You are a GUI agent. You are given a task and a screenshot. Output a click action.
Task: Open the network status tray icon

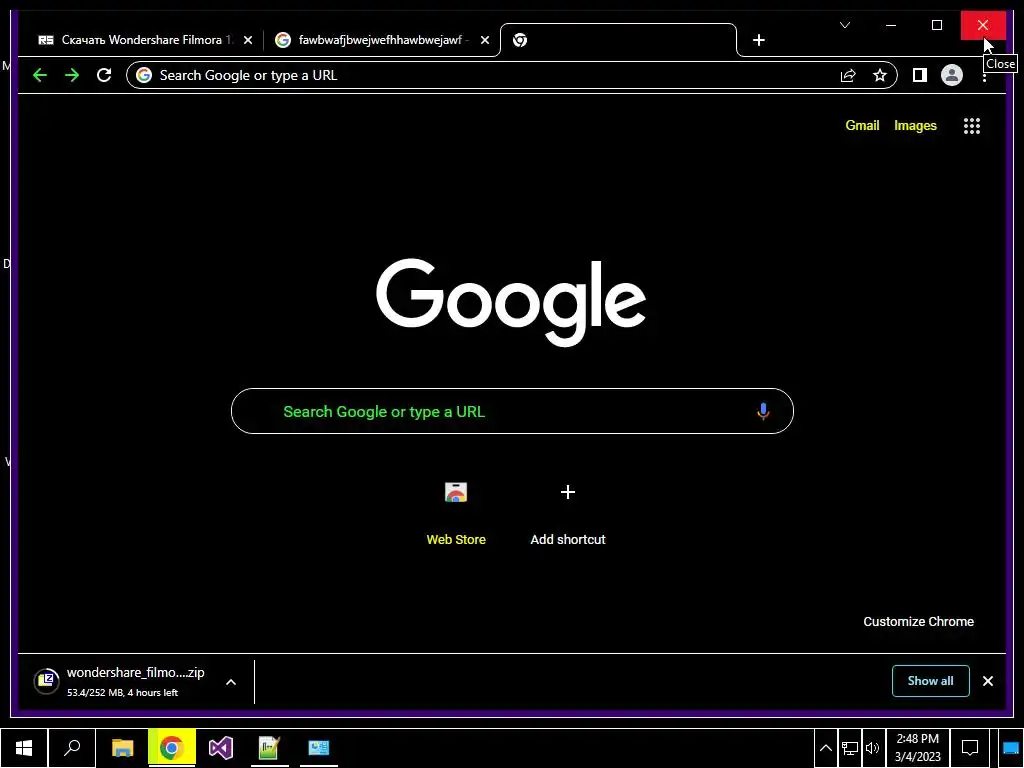coord(850,748)
